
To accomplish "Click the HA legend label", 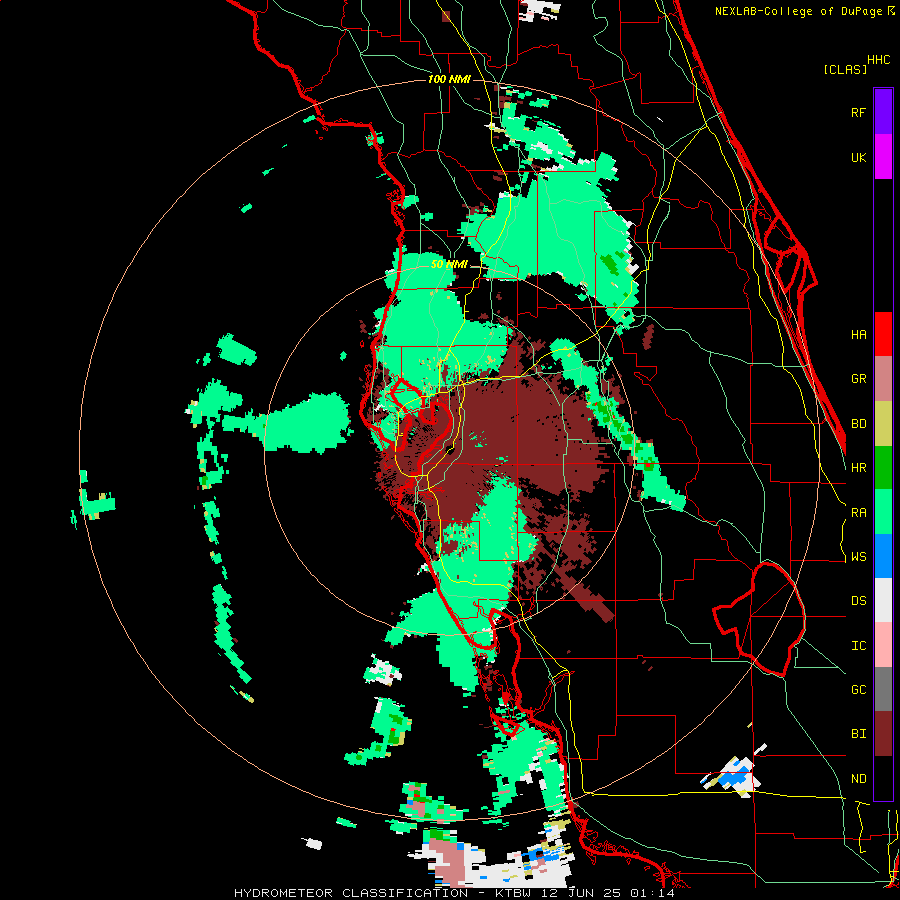I will [859, 335].
